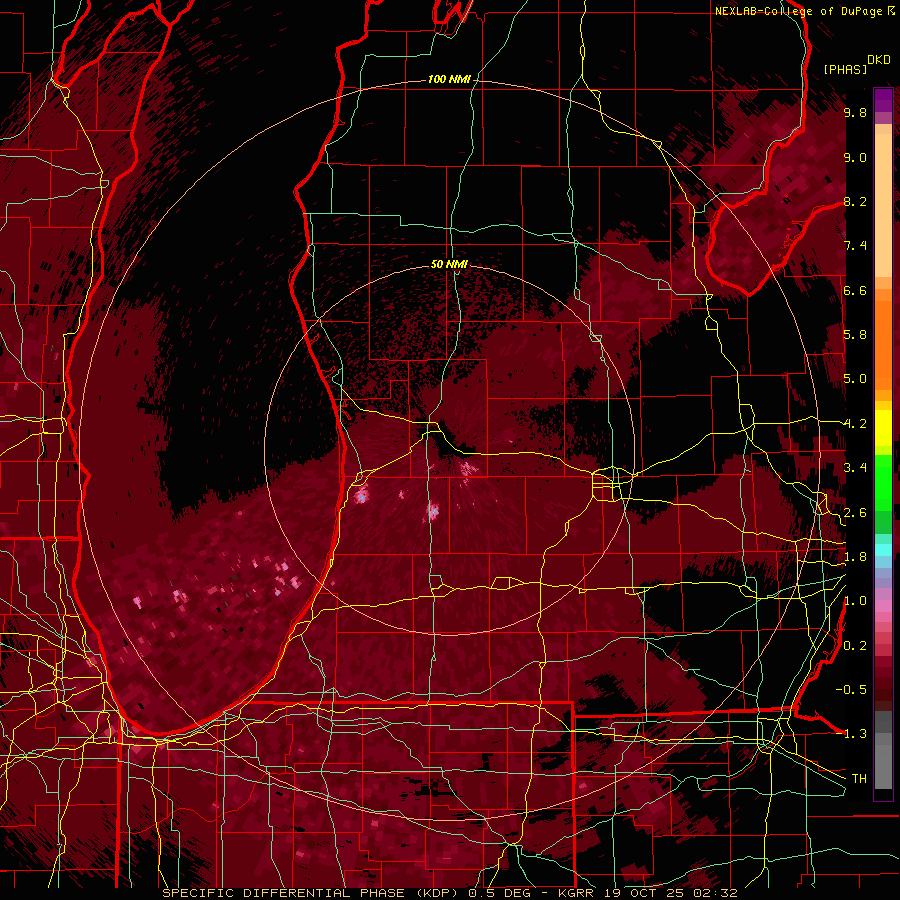
Task: Click the DKD legend title
Action: tap(879, 60)
